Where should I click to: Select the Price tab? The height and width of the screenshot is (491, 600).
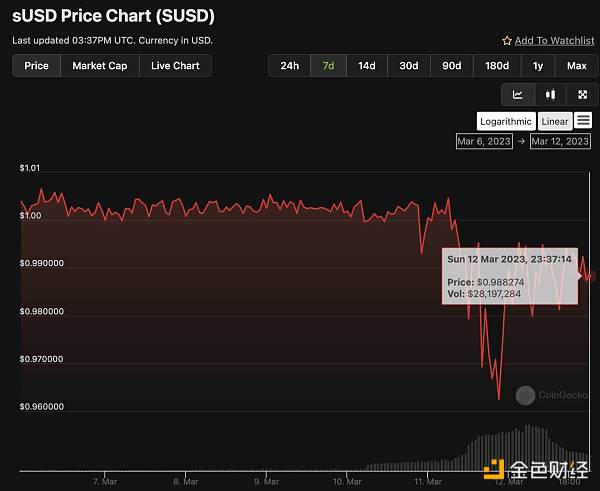(36, 66)
